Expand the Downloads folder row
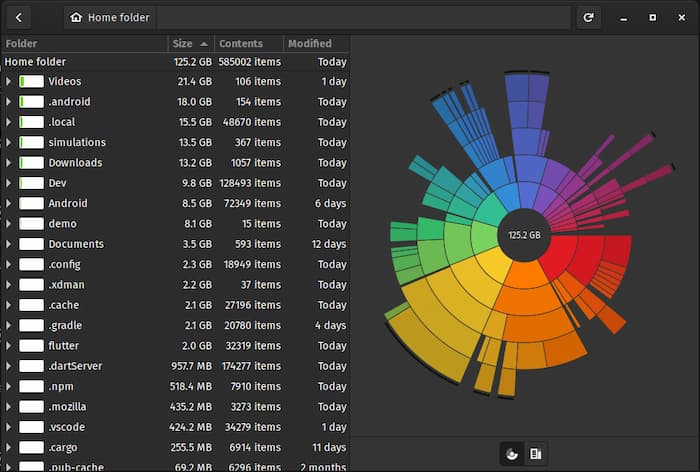The width and height of the screenshot is (700, 472). coord(8,163)
